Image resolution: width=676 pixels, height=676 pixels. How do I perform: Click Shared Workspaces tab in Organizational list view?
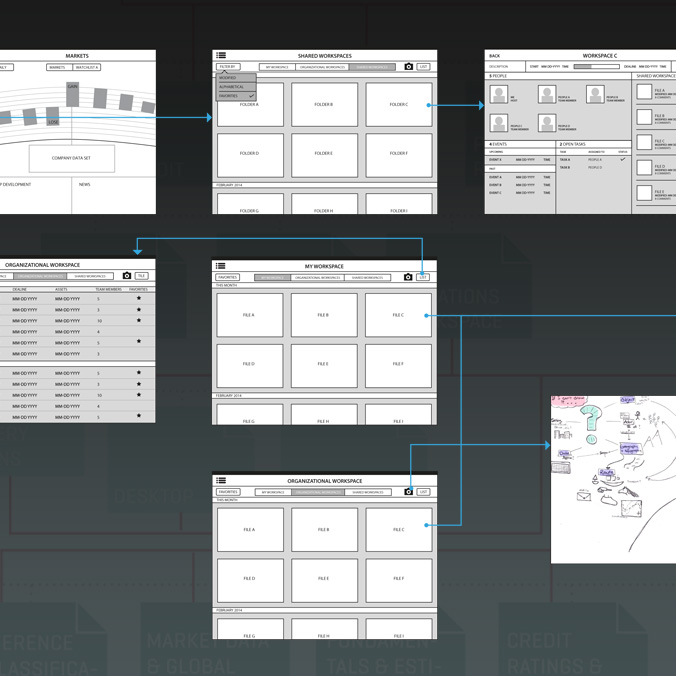click(x=90, y=276)
